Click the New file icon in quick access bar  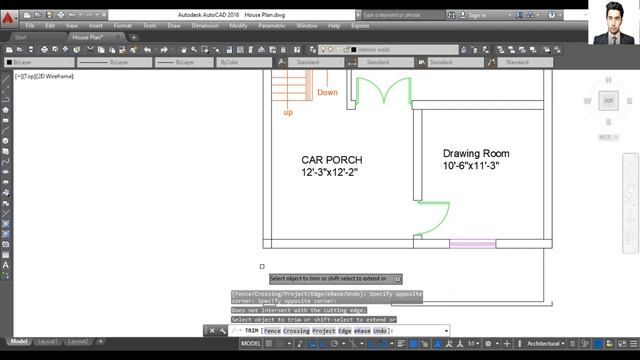point(27,15)
